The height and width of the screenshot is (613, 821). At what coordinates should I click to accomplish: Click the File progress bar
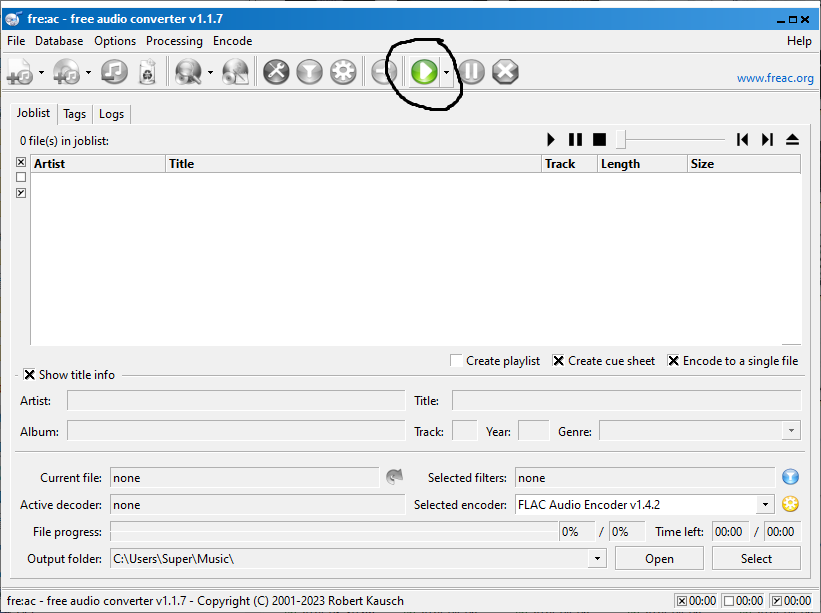(334, 531)
